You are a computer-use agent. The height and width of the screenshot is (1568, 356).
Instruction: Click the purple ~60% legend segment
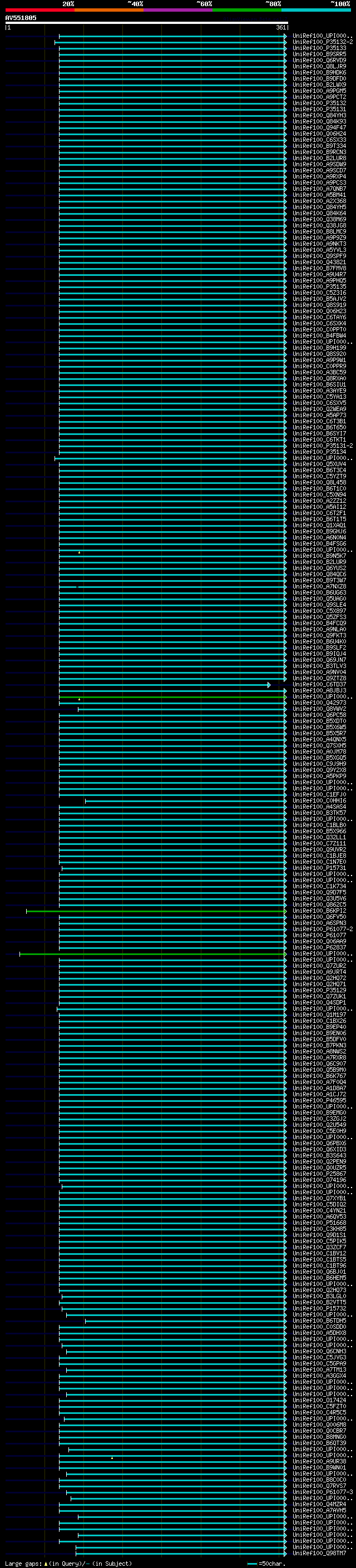[x=177, y=10]
